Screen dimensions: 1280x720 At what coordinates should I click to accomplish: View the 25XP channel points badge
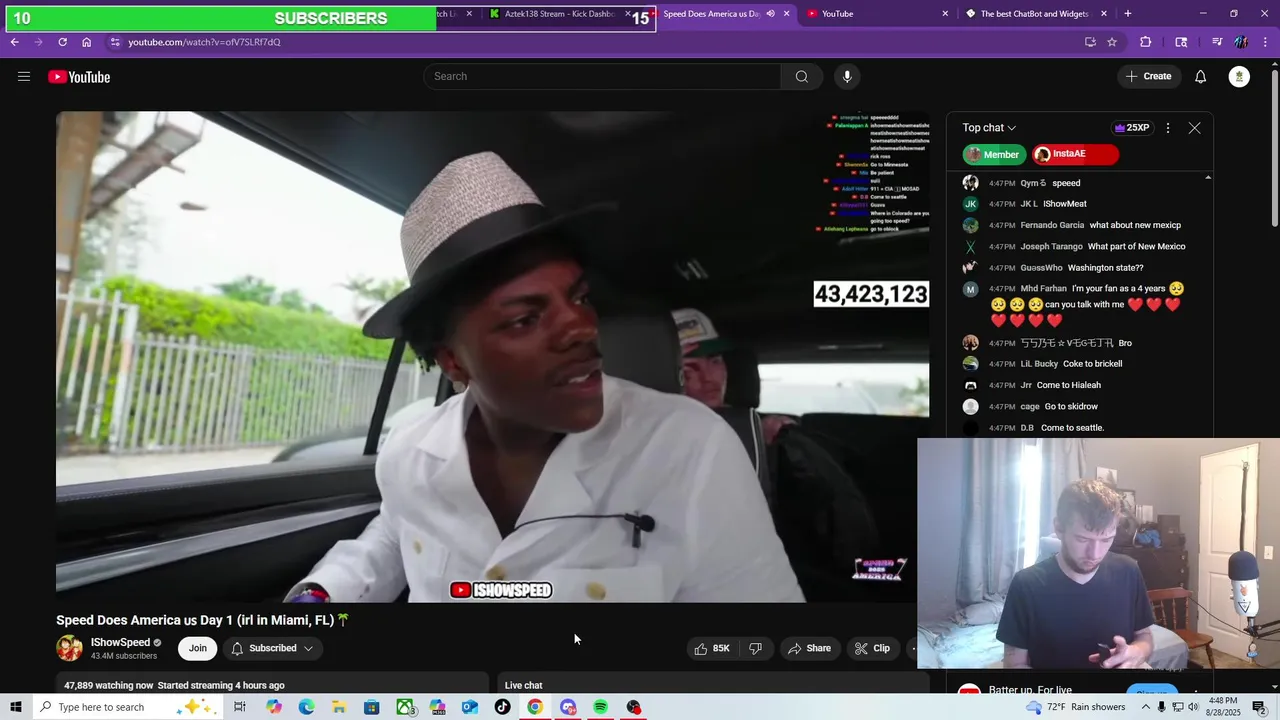1131,128
